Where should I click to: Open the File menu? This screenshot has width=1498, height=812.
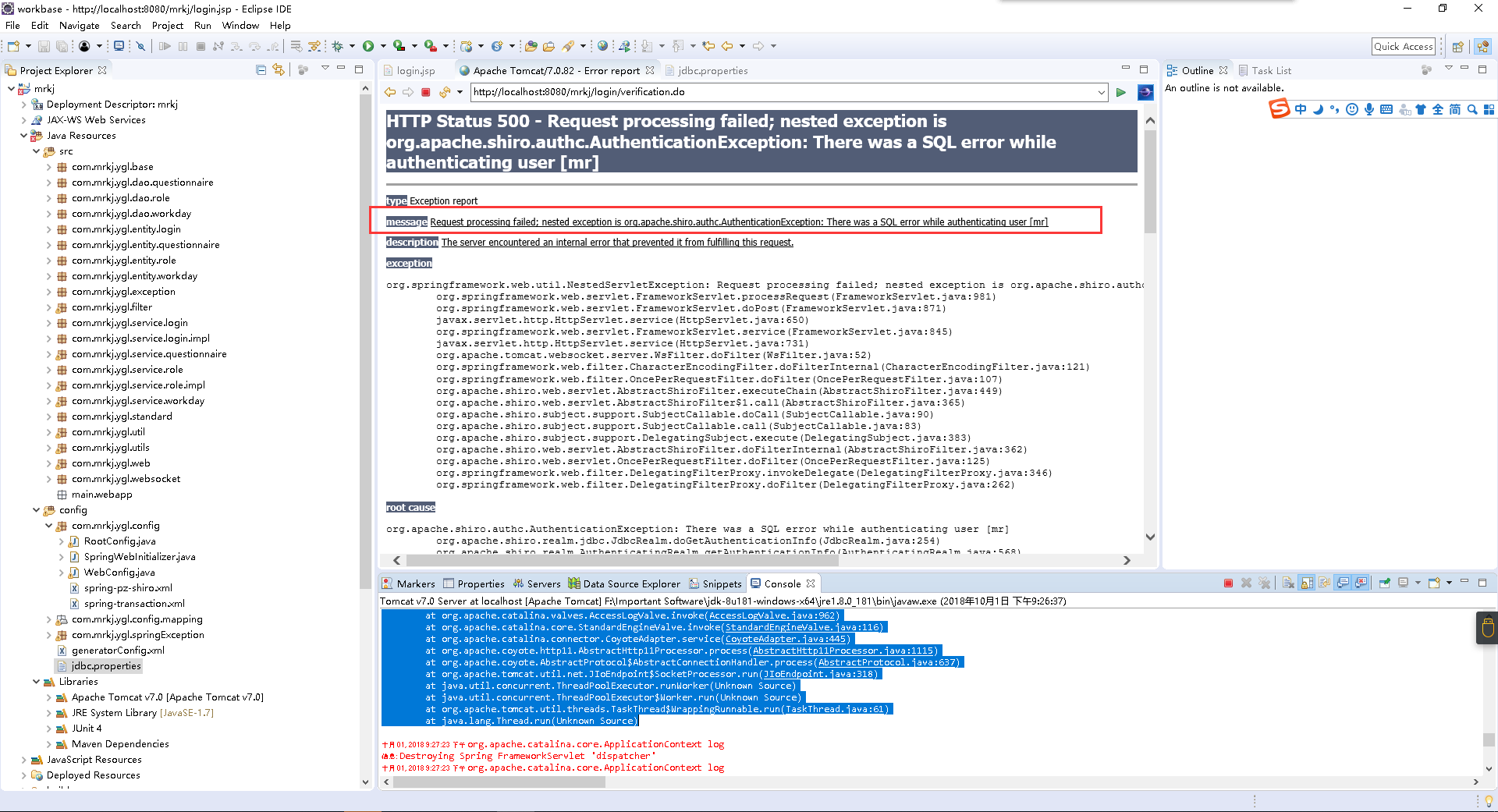point(12,26)
